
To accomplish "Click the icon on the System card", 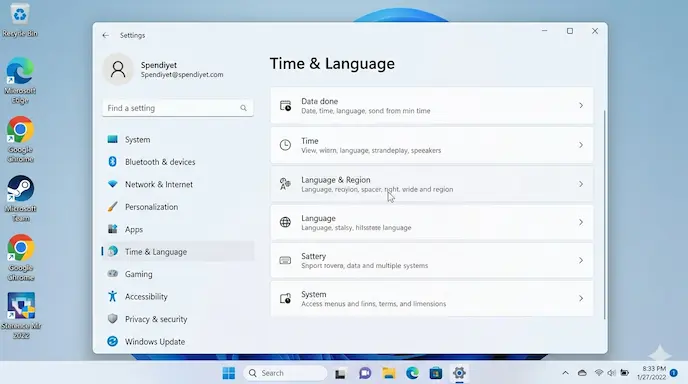I will (x=285, y=298).
